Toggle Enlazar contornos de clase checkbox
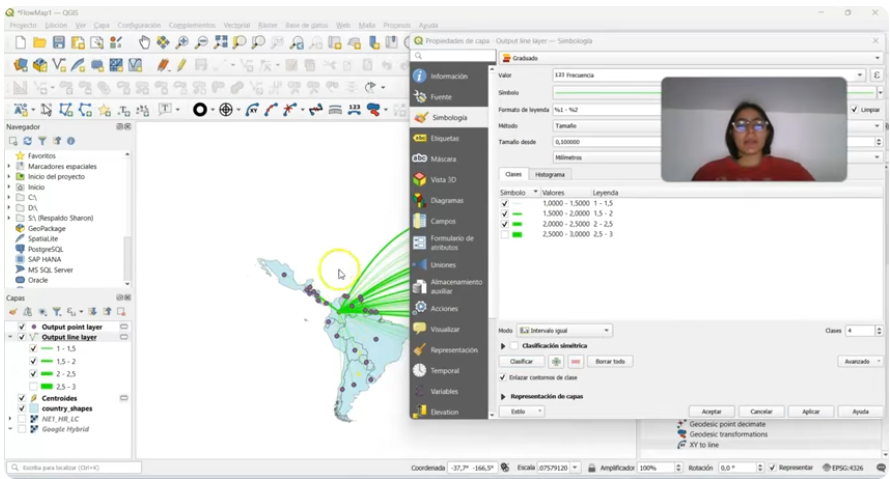 (502, 377)
